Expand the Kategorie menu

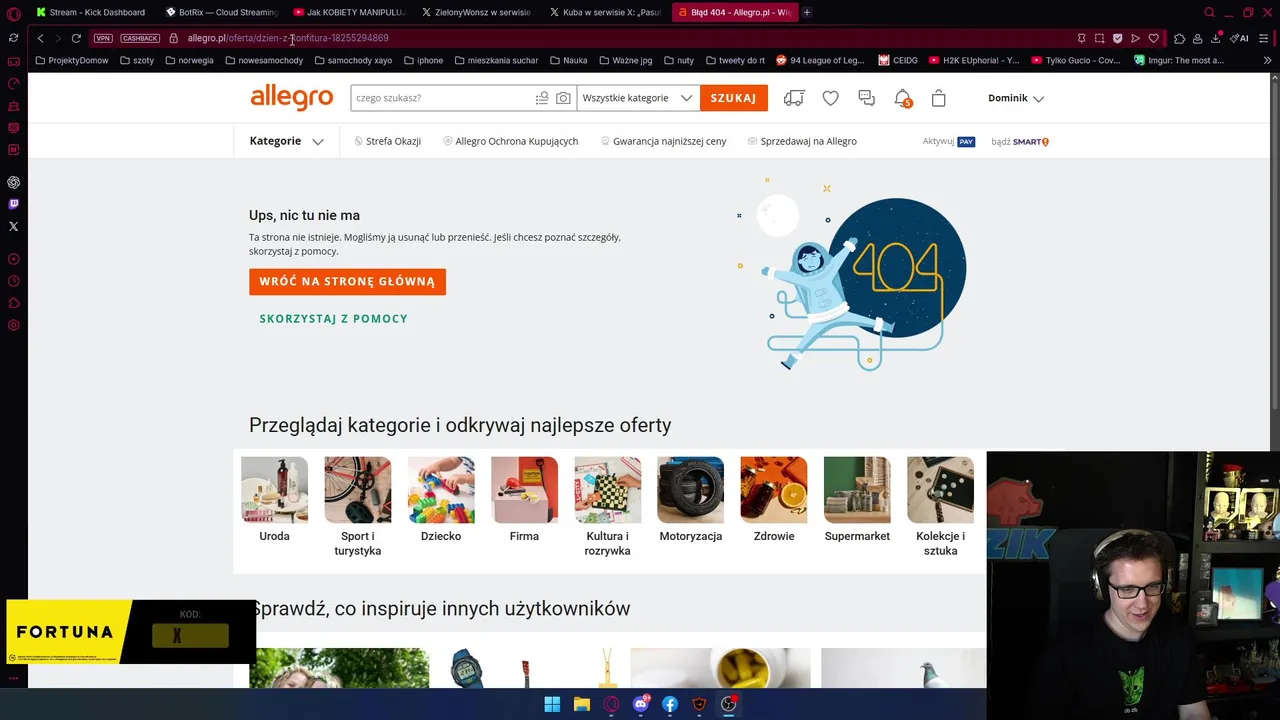(286, 141)
